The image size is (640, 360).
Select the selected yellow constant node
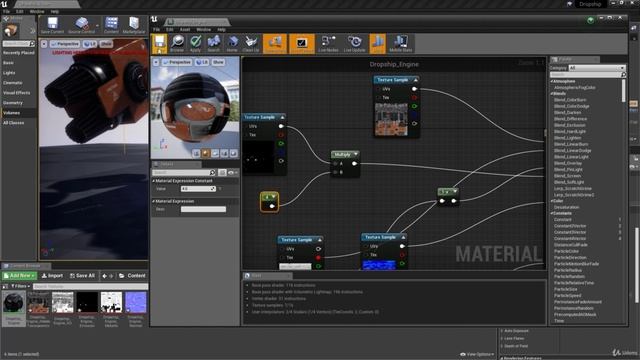[269, 202]
